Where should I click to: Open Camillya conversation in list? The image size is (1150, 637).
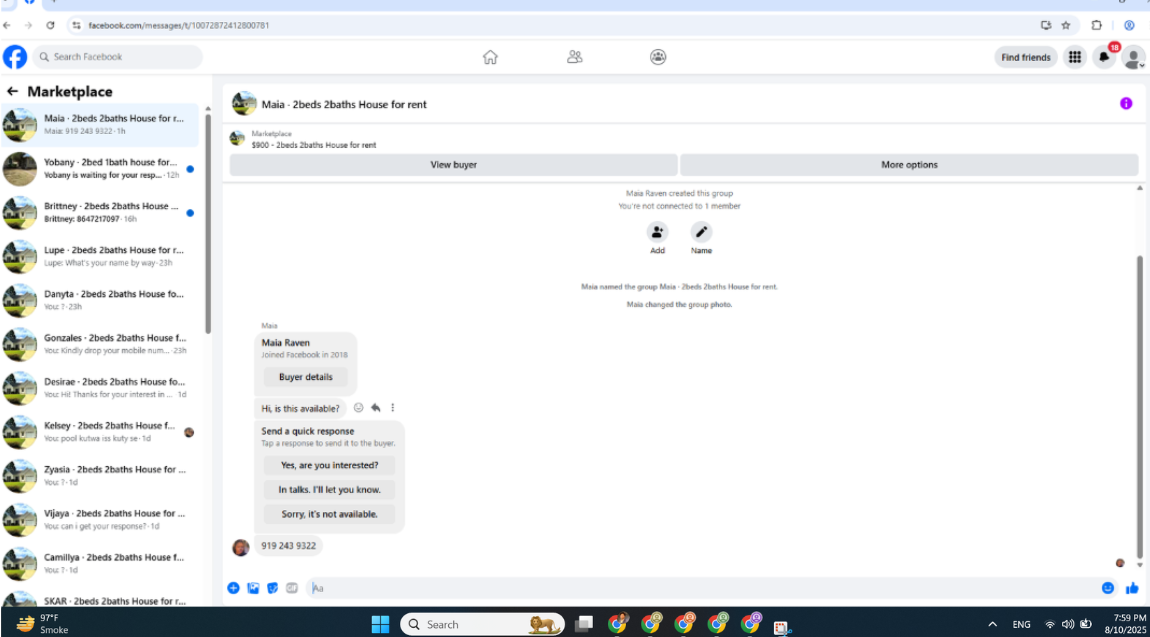100,564
